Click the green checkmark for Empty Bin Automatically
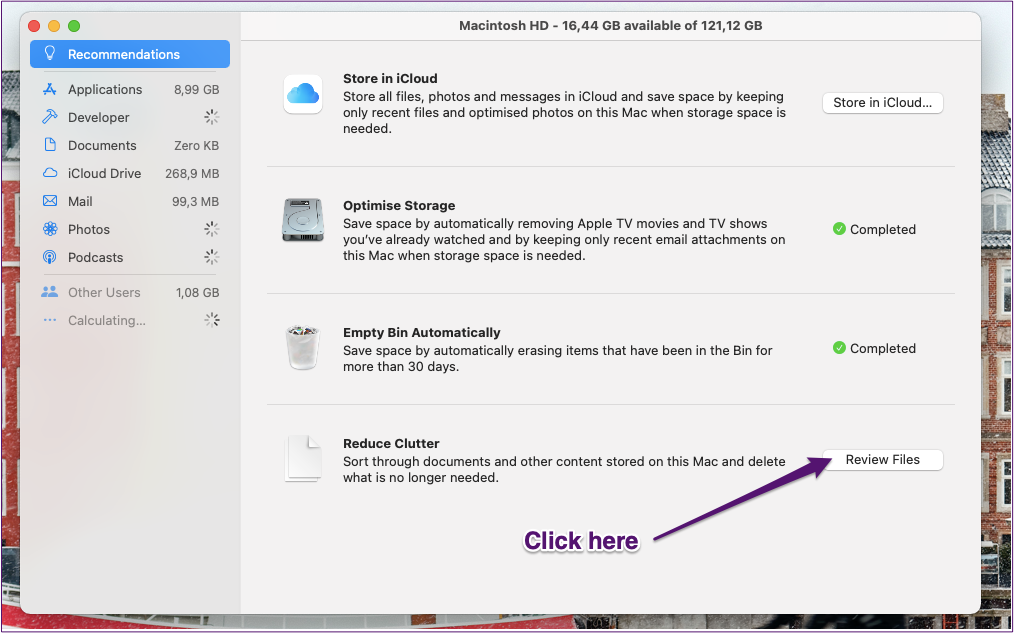Screen dimensions: 1014x633 839,348
